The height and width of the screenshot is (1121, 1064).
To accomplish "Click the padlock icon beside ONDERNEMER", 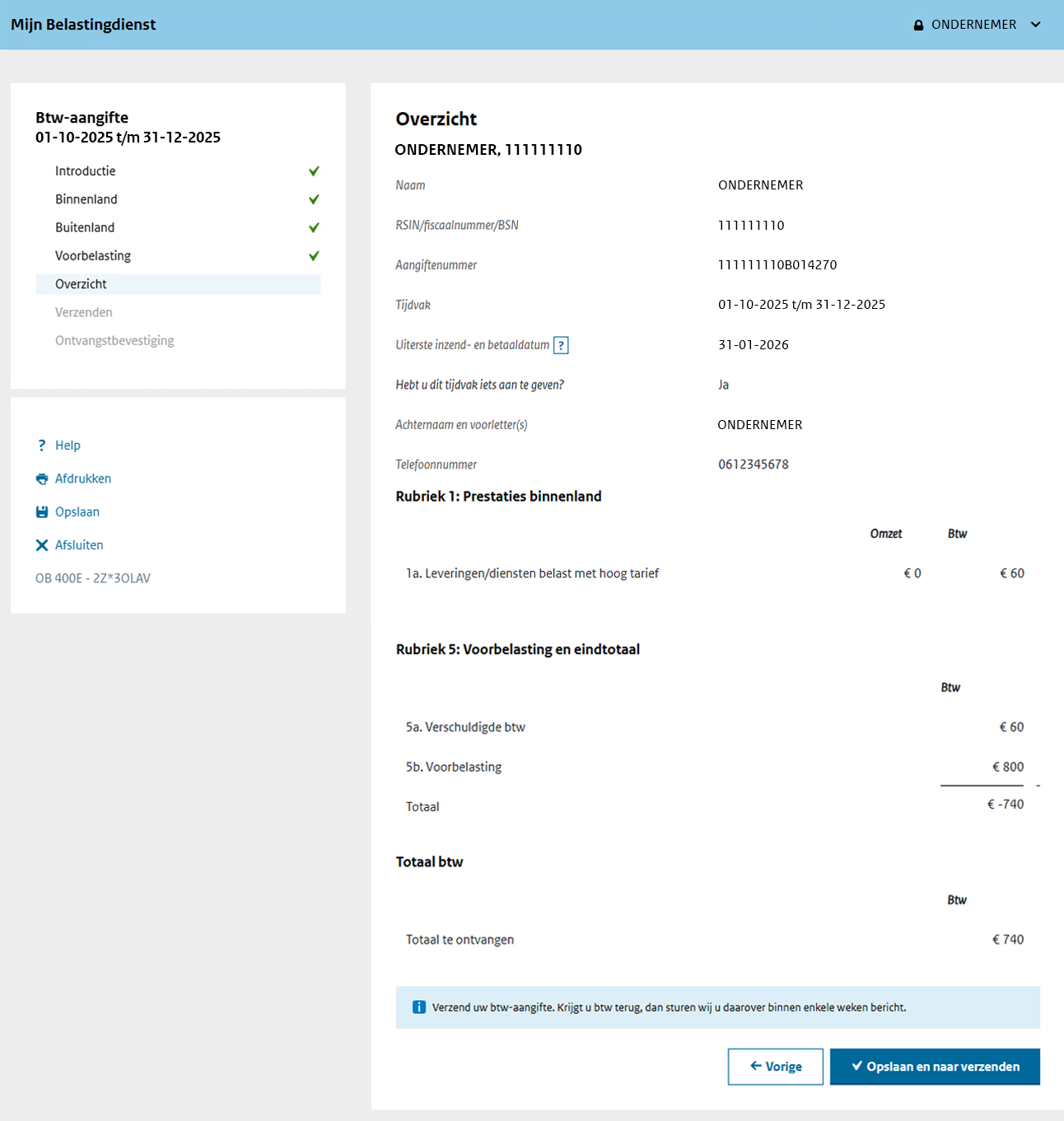I will (x=918, y=26).
